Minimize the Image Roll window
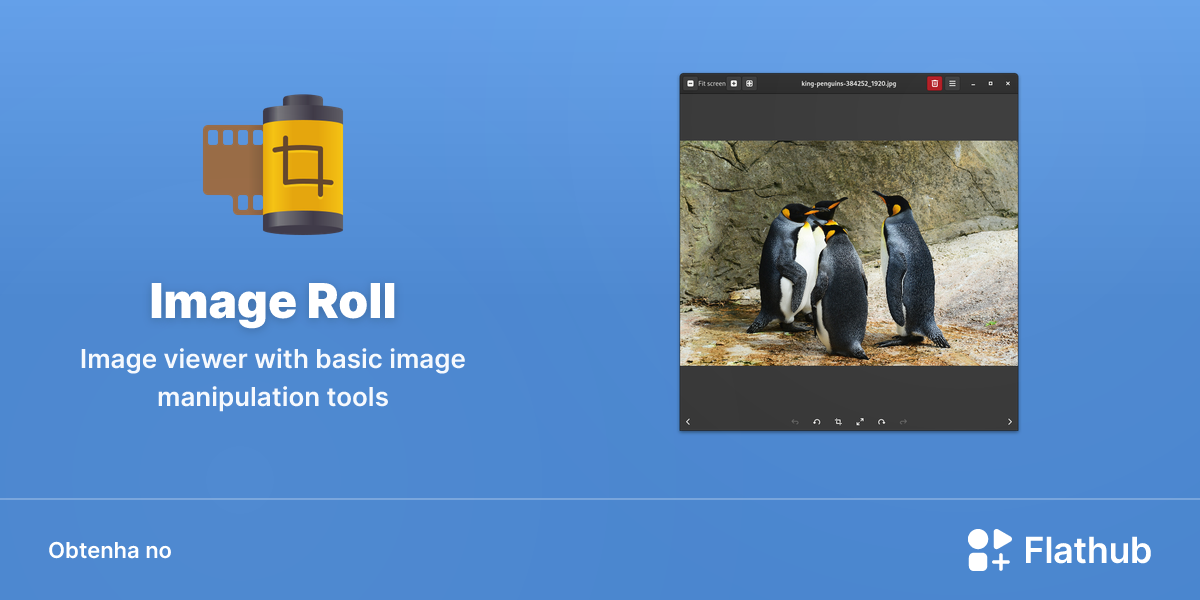Viewport: 1200px width, 600px height. click(973, 84)
